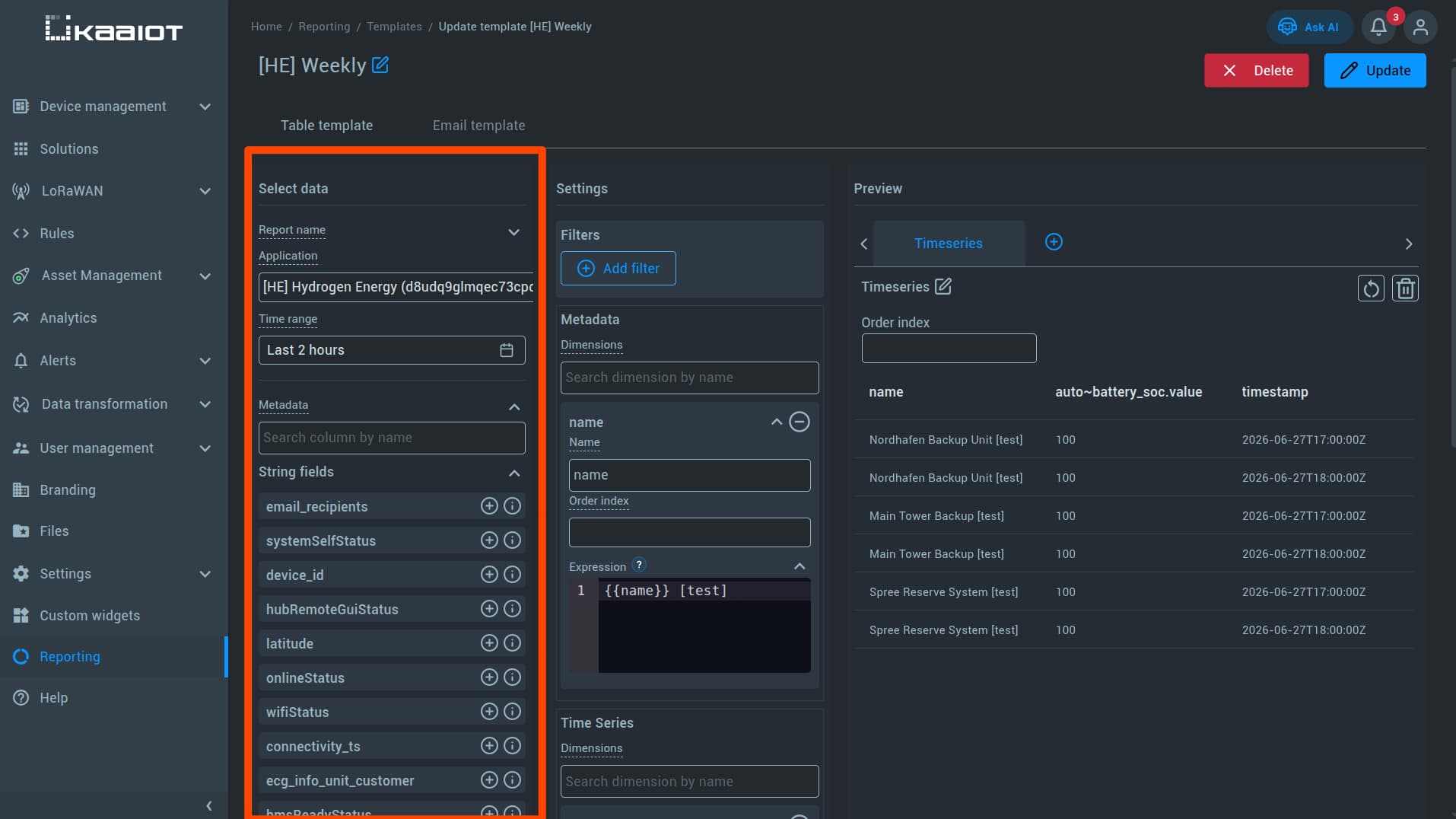Image resolution: width=1456 pixels, height=819 pixels.
Task: Show info for systemSelfStatus field
Action: [513, 540]
